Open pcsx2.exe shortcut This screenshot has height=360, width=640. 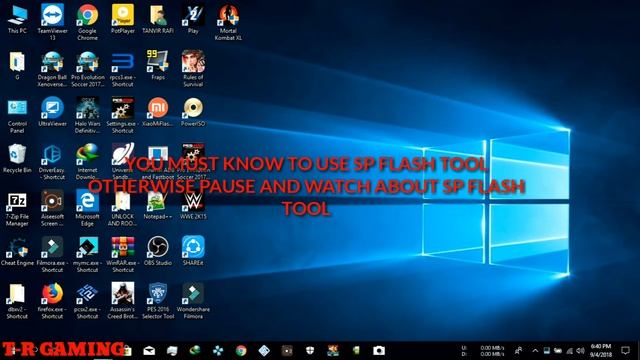click(x=87, y=301)
